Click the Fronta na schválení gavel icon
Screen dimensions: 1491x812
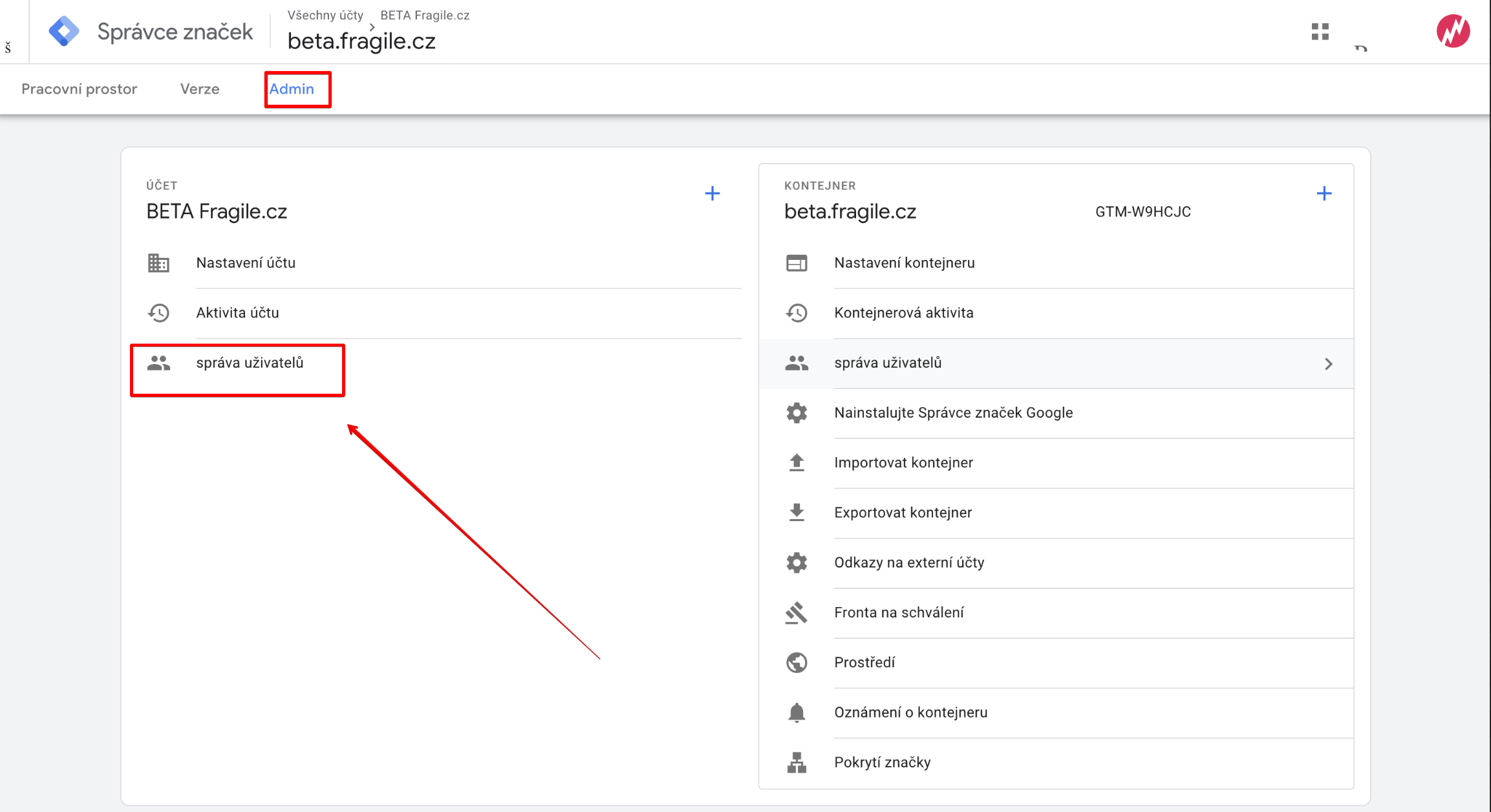pos(797,612)
